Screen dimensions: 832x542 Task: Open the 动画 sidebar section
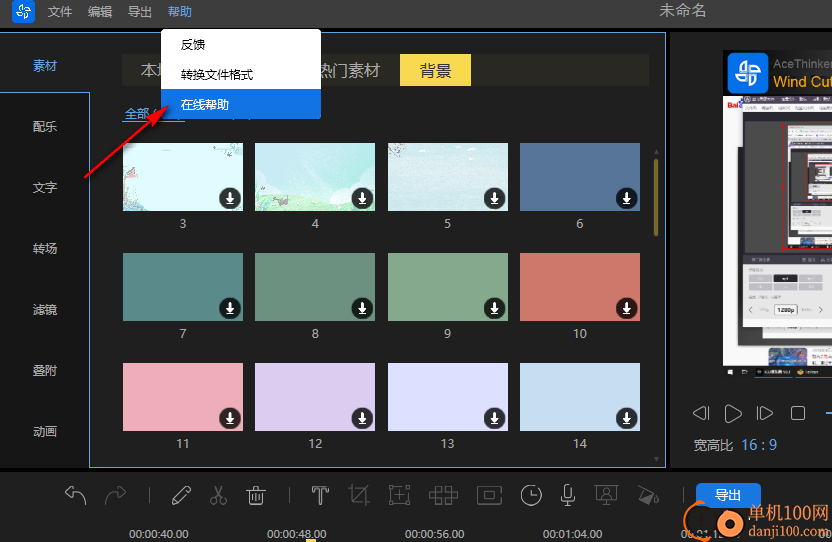(45, 432)
